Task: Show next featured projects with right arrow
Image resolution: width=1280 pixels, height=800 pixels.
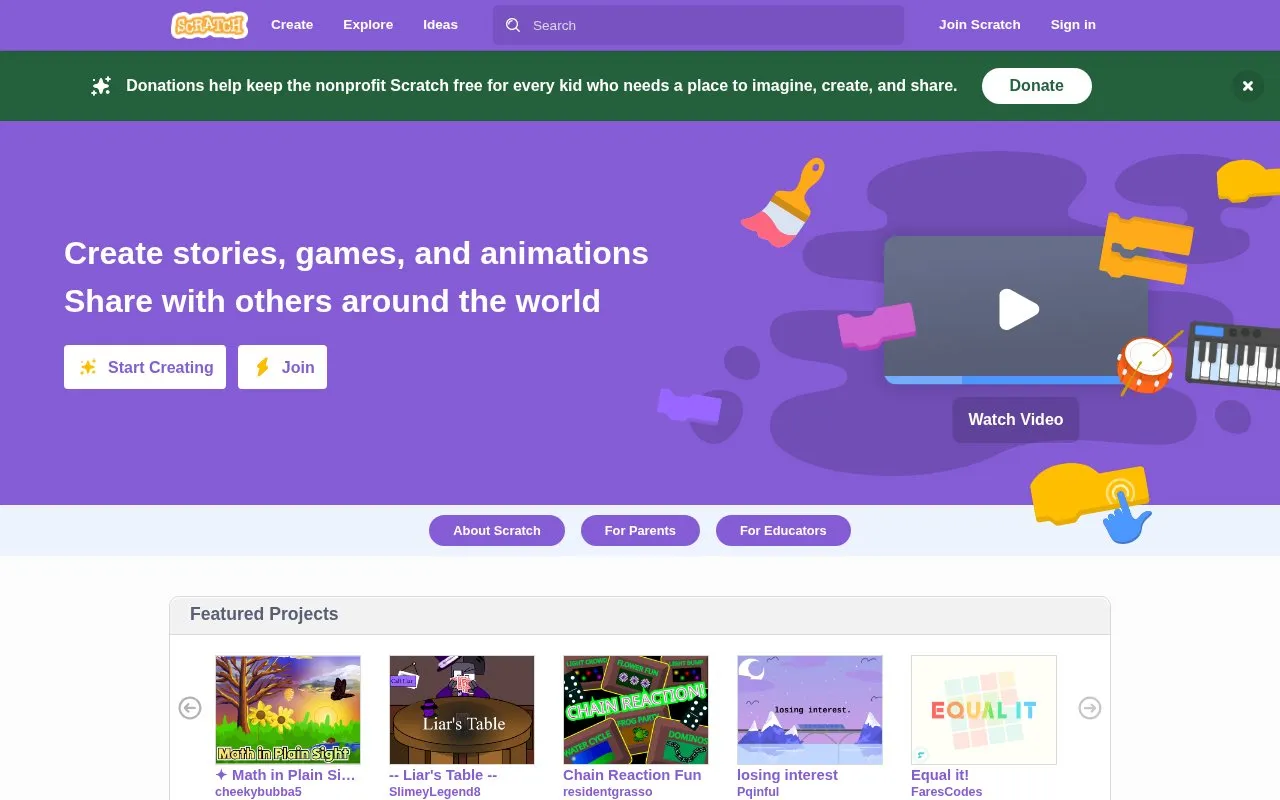Action: pyautogui.click(x=1090, y=708)
